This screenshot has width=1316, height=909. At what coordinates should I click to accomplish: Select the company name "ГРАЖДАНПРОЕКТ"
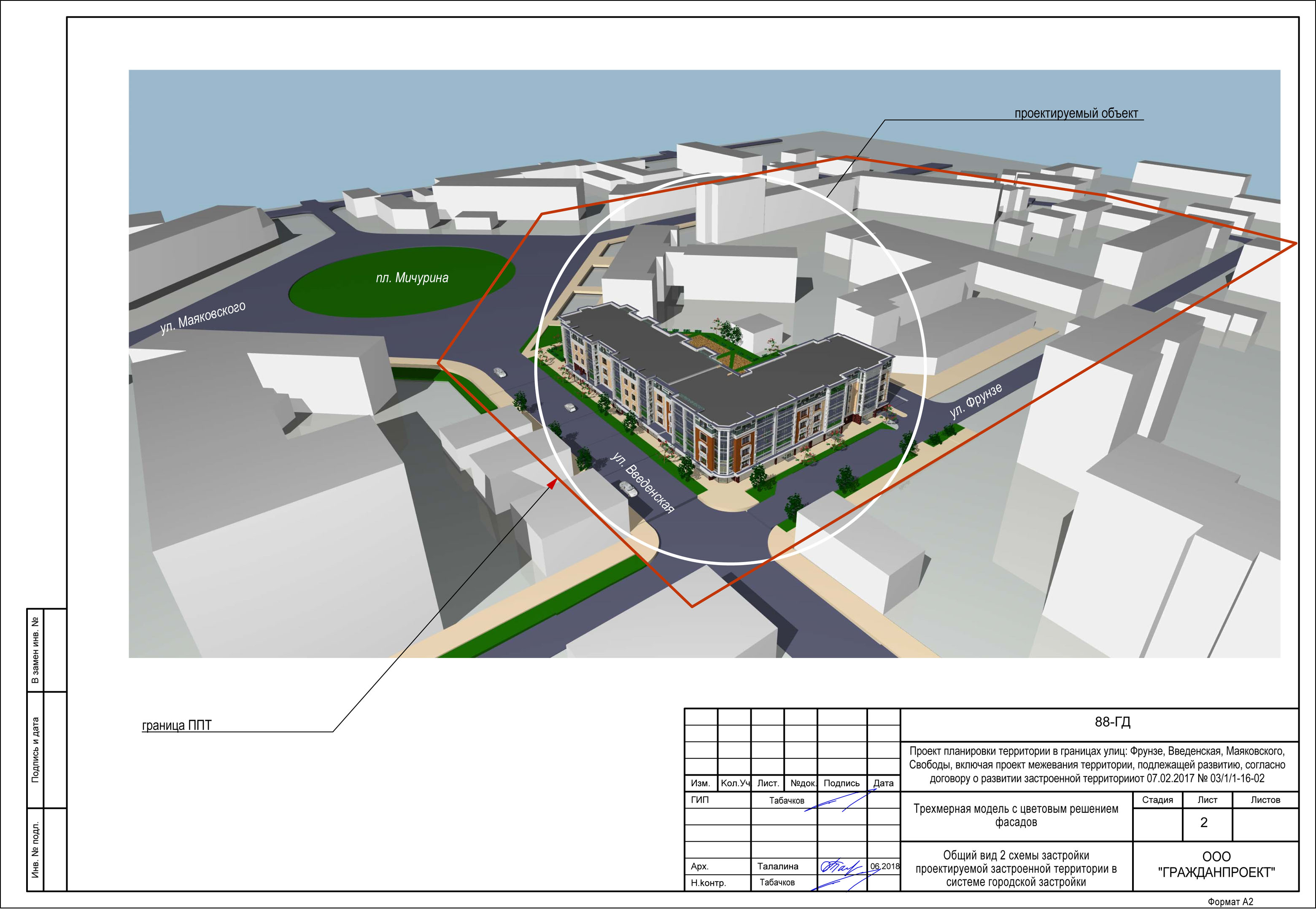tap(1216, 873)
